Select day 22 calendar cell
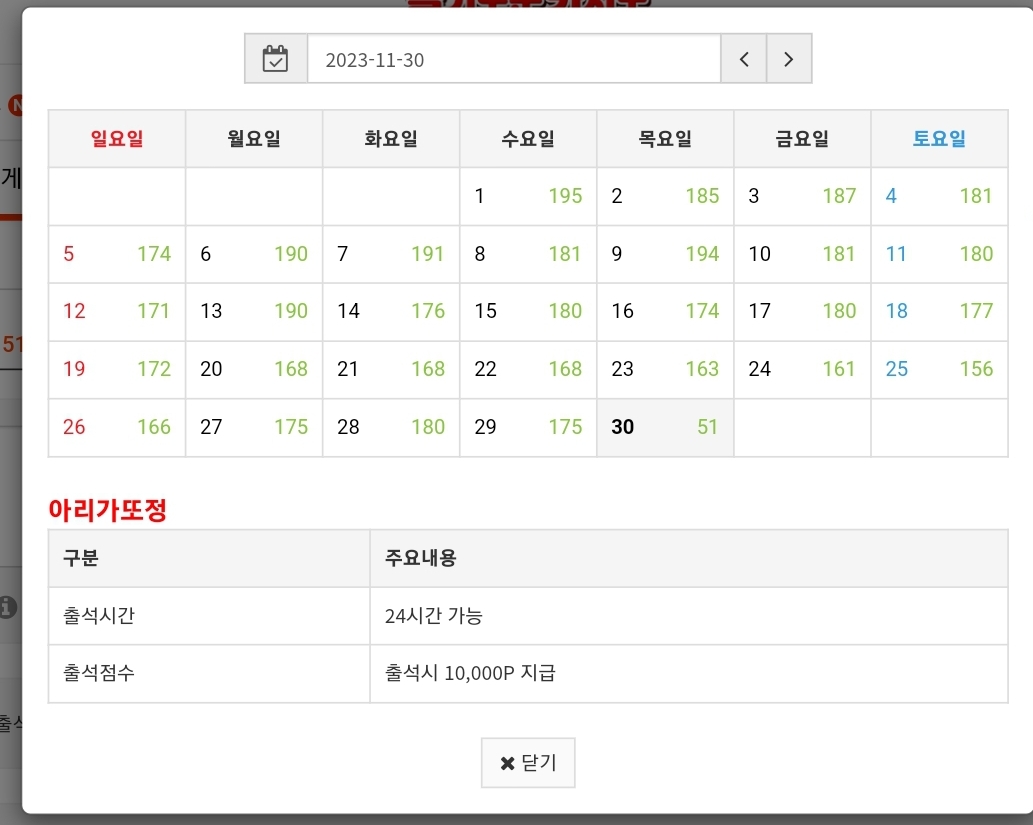The image size is (1033, 825). pyautogui.click(x=528, y=370)
